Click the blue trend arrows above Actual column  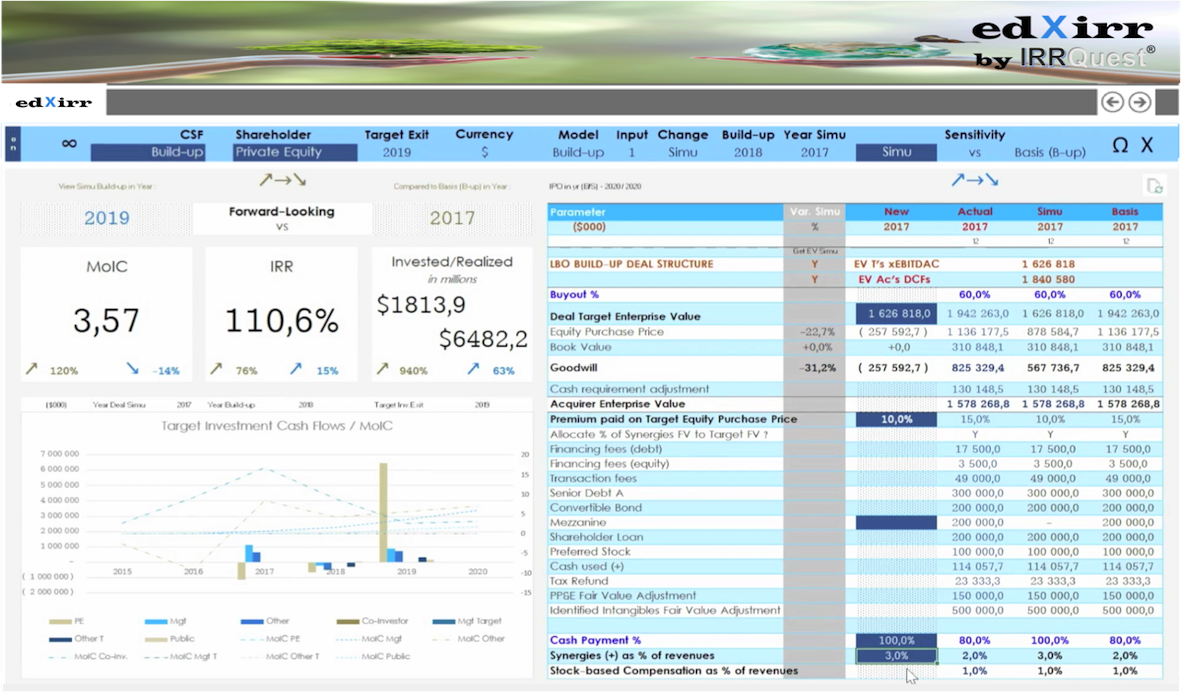click(973, 181)
